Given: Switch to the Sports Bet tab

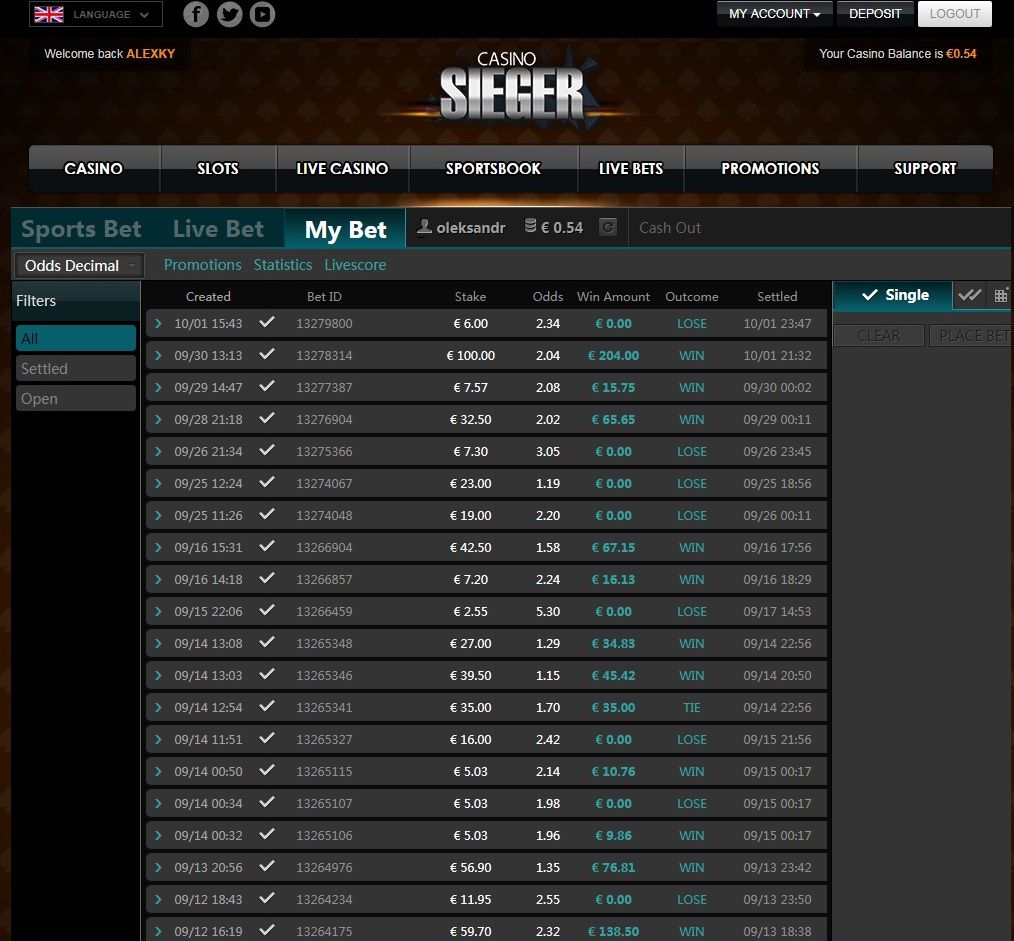Looking at the screenshot, I should click(x=81, y=229).
